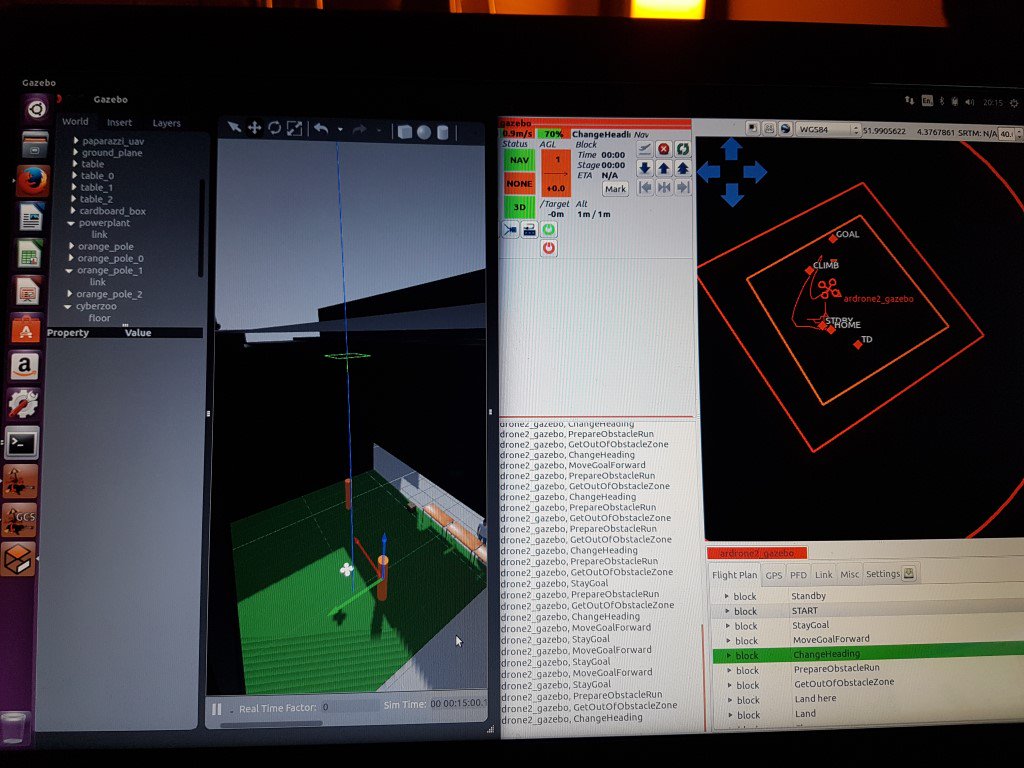The width and height of the screenshot is (1024, 768).
Task: Expand the cardboard_box tree node
Action: coord(72,210)
